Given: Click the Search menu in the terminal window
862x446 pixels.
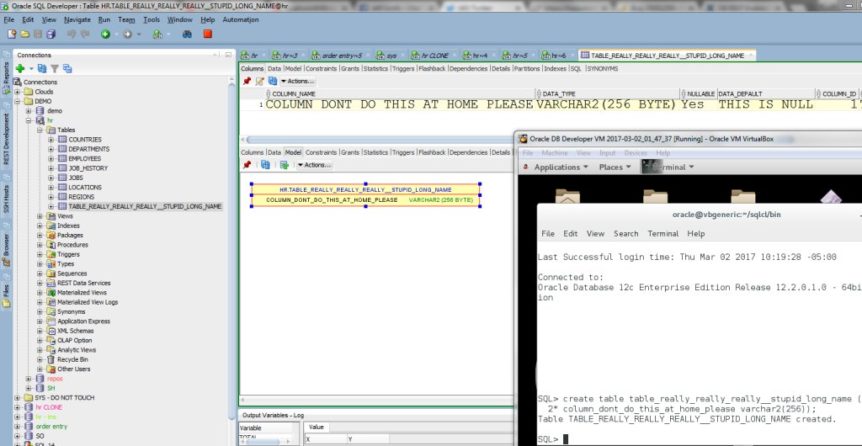Looking at the screenshot, I should (625, 233).
